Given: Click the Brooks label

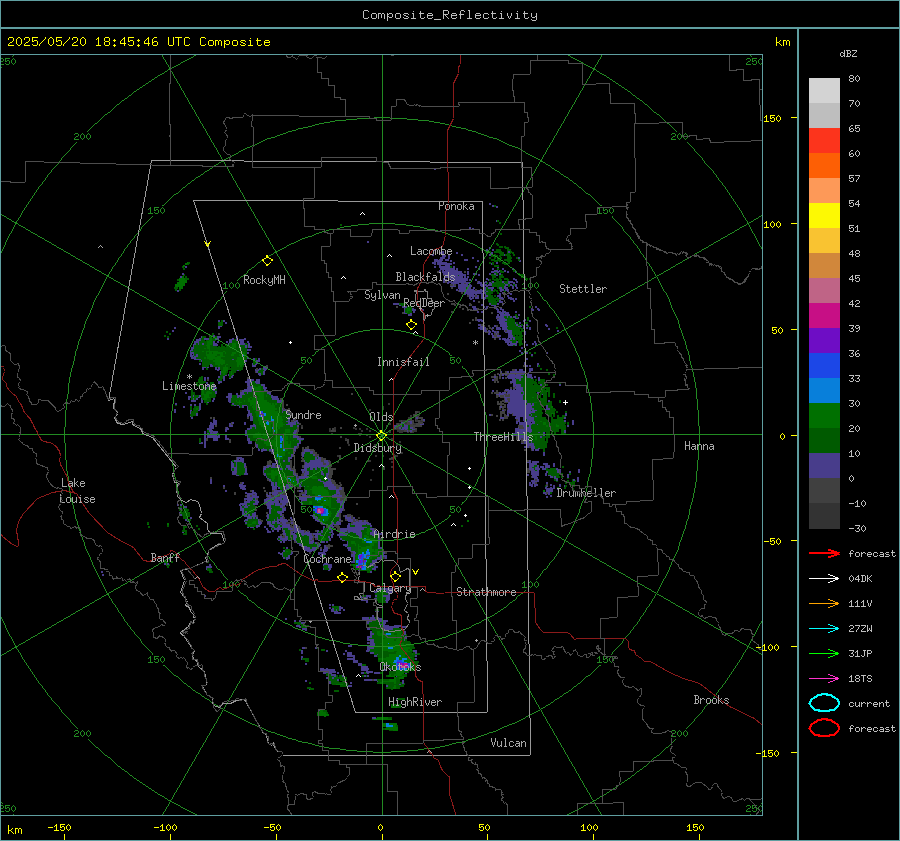Looking at the screenshot, I should pos(711,700).
